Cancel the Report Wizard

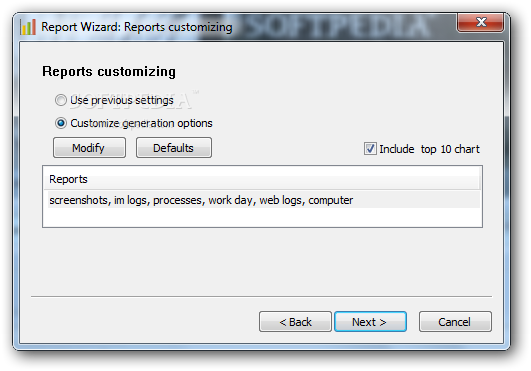(455, 322)
